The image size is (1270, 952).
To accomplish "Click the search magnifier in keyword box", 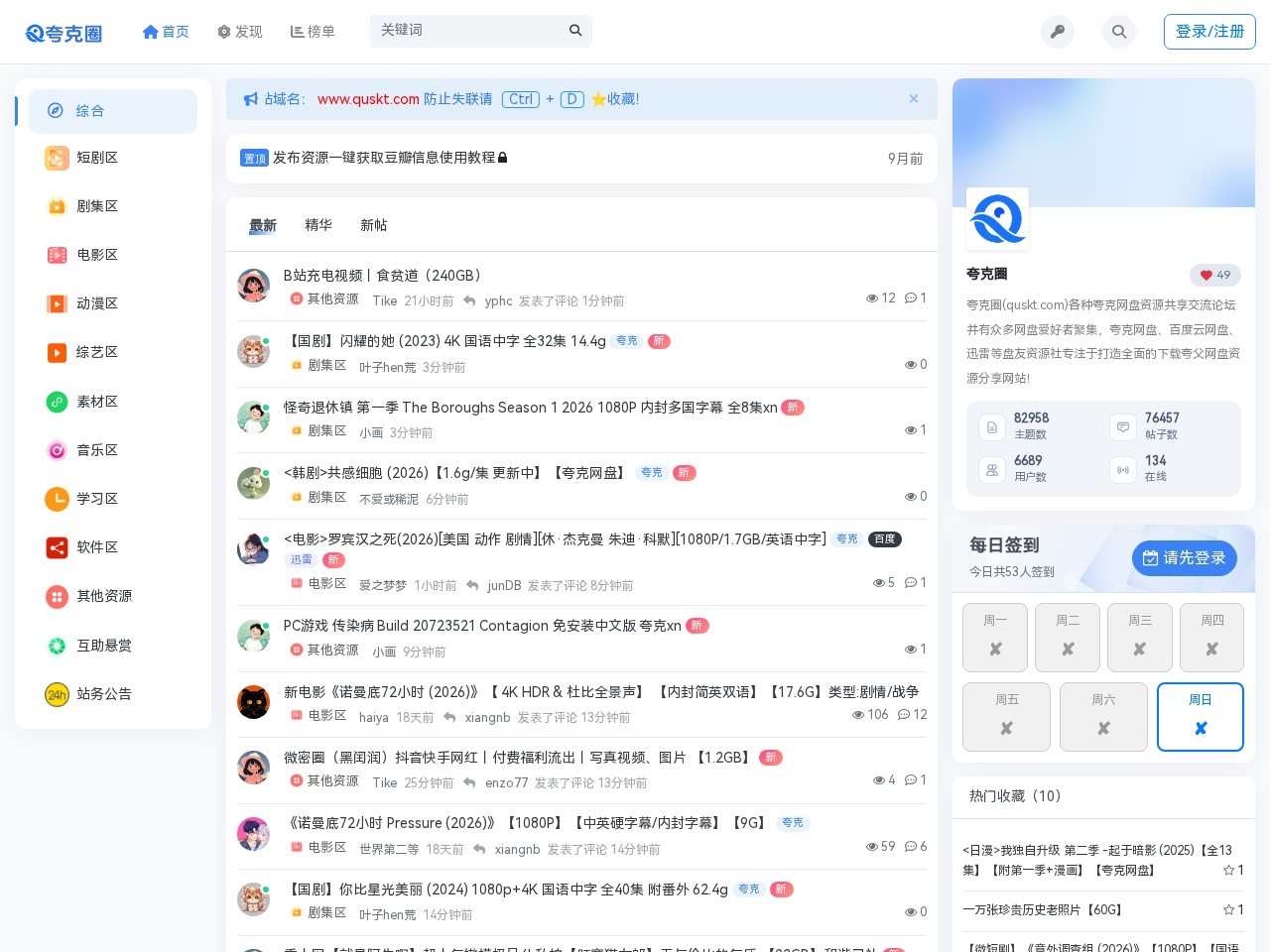I will (575, 31).
